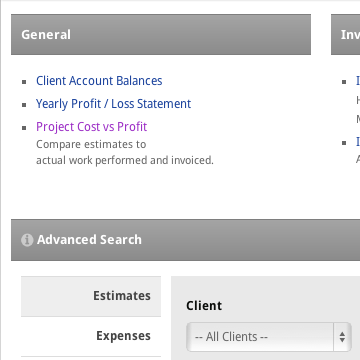This screenshot has height=360, width=360.
Task: Open the Client Account Balances report
Action: tap(99, 81)
